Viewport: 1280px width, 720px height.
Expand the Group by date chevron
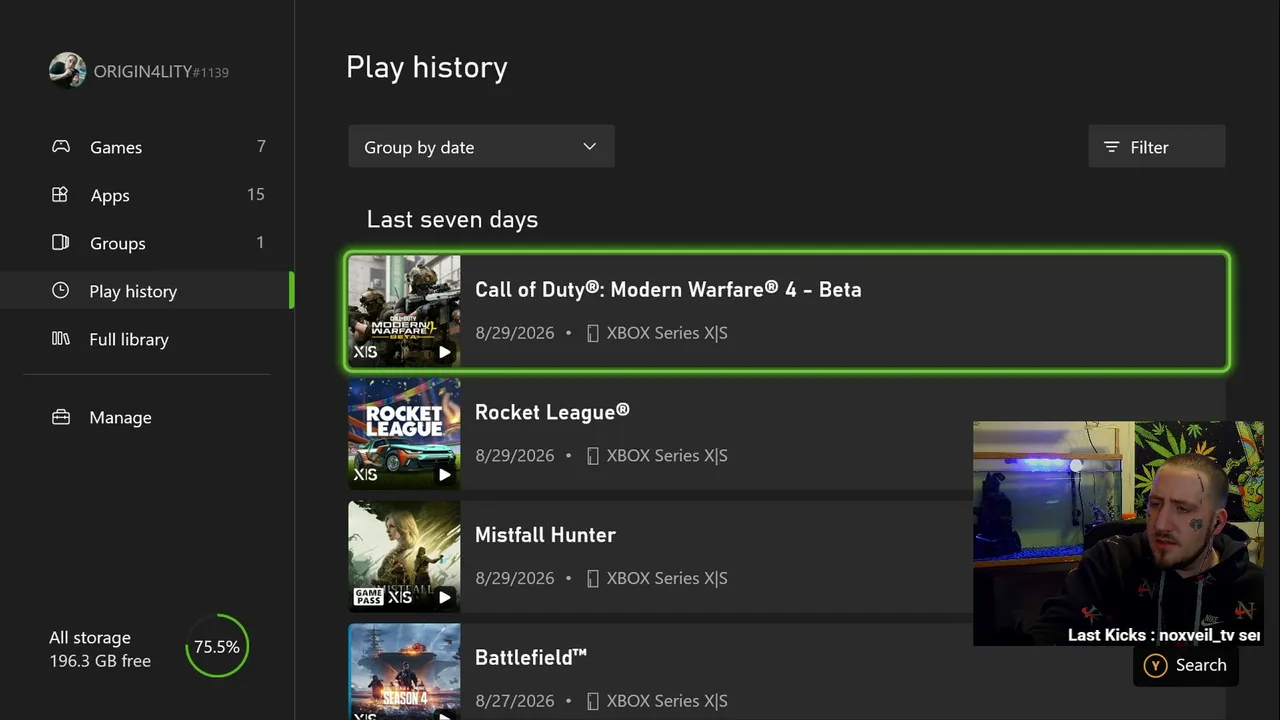[589, 147]
